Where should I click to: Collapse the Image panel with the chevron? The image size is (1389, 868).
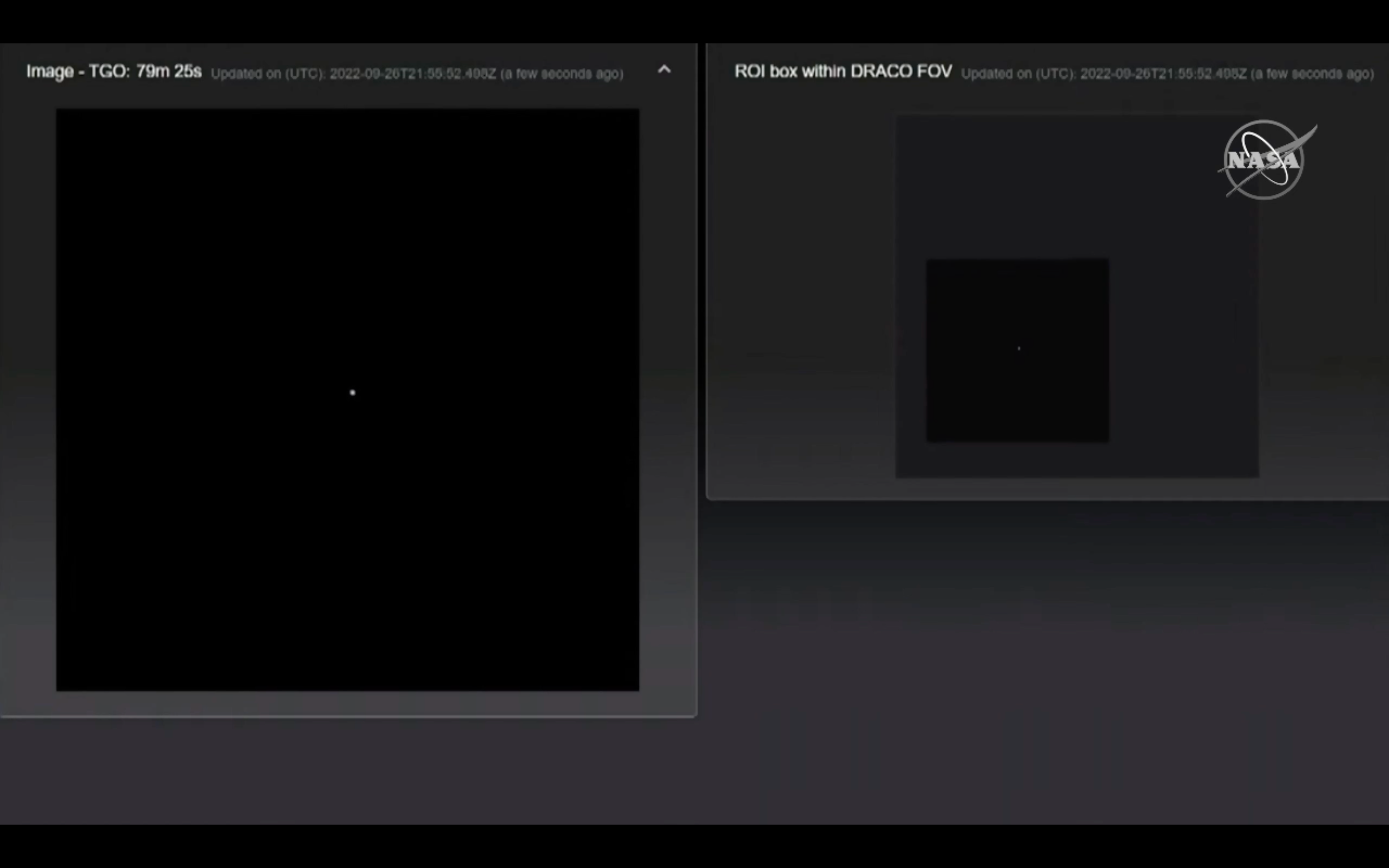click(x=664, y=69)
